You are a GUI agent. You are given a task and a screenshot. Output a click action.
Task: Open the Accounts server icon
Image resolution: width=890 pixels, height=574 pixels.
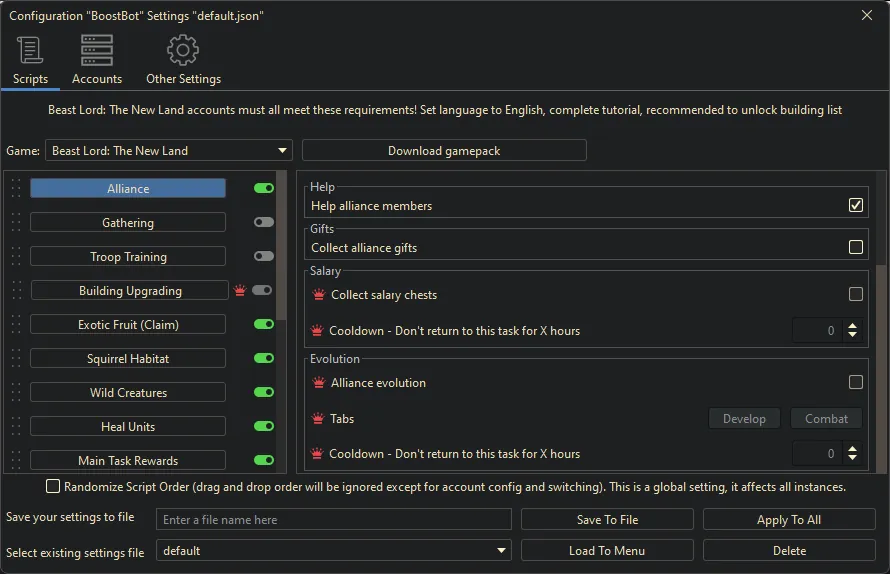[x=96, y=50]
